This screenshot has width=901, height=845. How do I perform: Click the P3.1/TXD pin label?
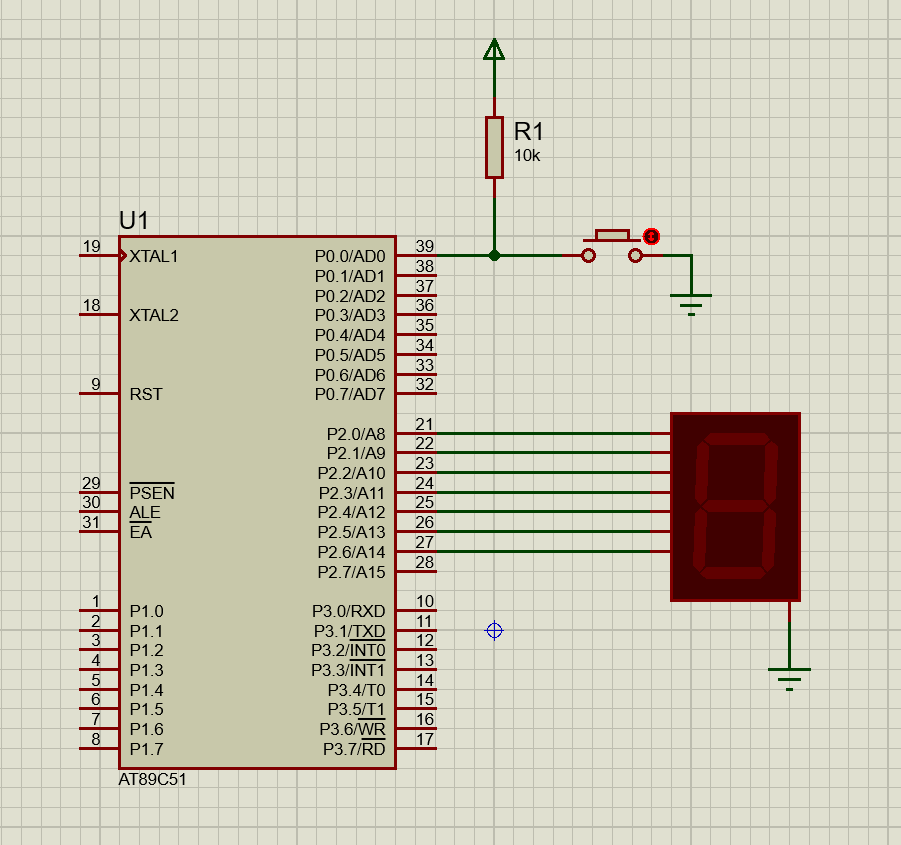coord(349,631)
